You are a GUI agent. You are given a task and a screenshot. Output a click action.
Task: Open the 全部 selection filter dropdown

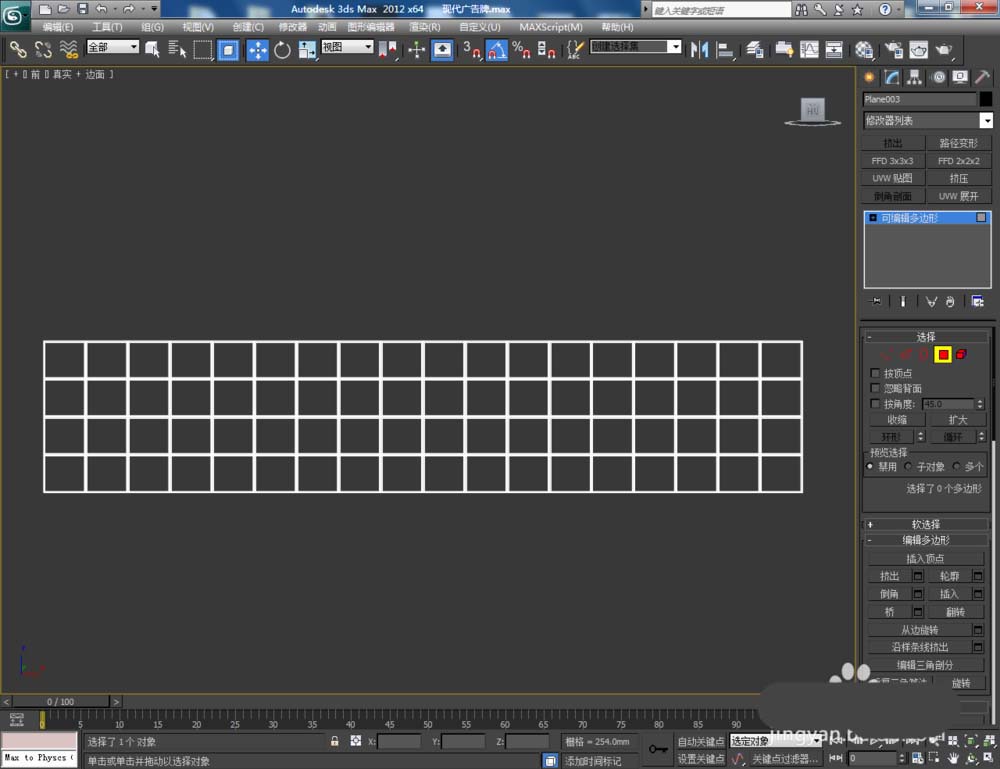tap(113, 47)
